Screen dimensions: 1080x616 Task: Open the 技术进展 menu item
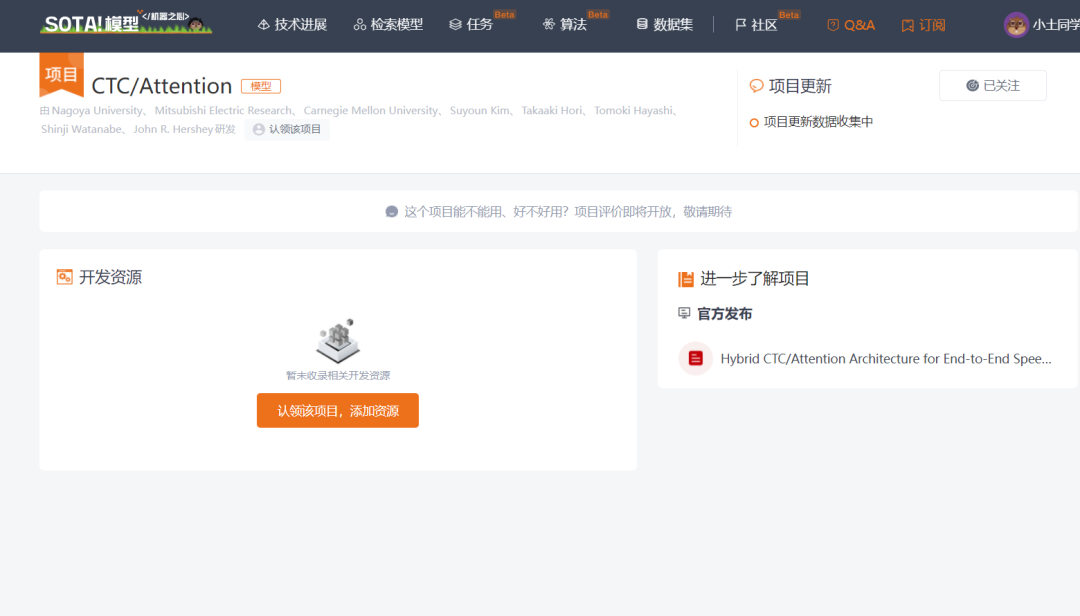pos(292,25)
